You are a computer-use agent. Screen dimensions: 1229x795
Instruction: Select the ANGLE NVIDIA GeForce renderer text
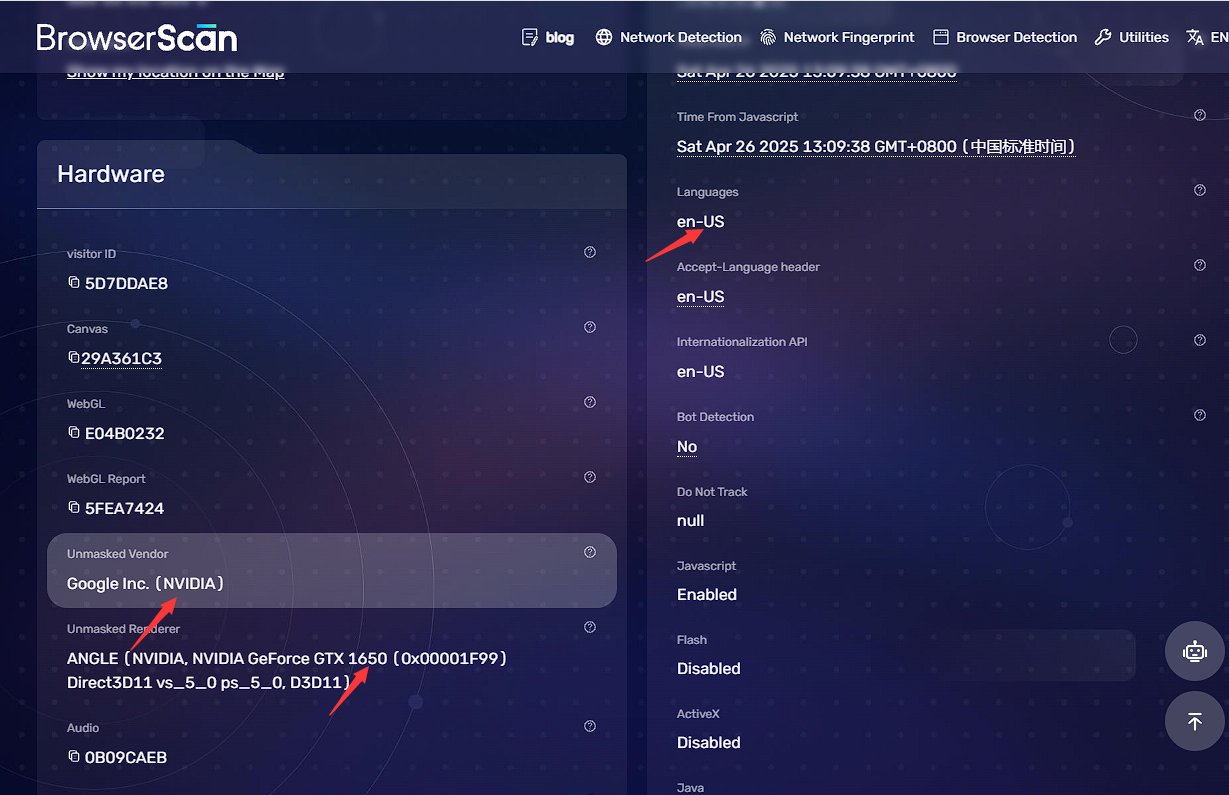287,670
